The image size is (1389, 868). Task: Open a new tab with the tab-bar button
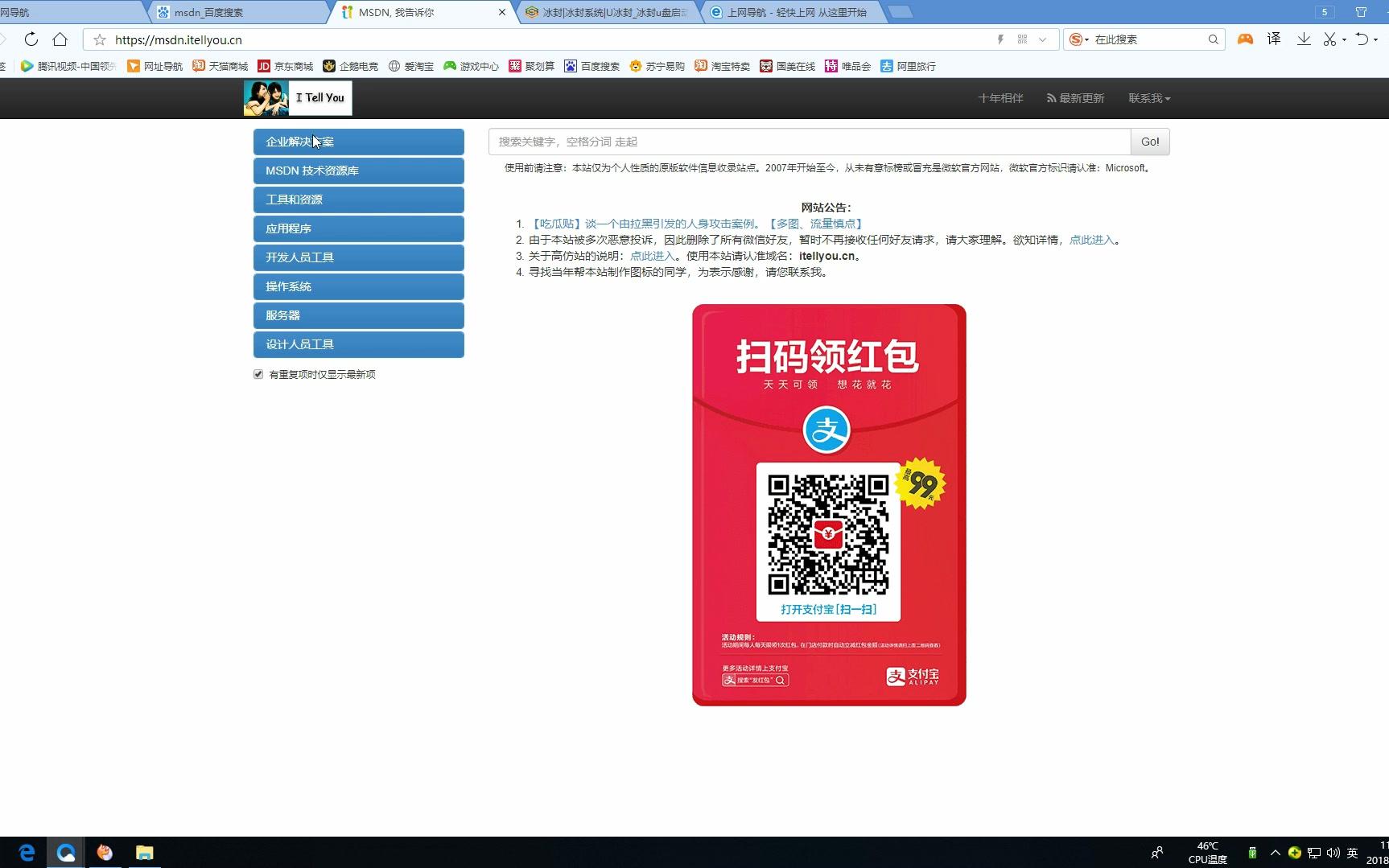tap(901, 12)
